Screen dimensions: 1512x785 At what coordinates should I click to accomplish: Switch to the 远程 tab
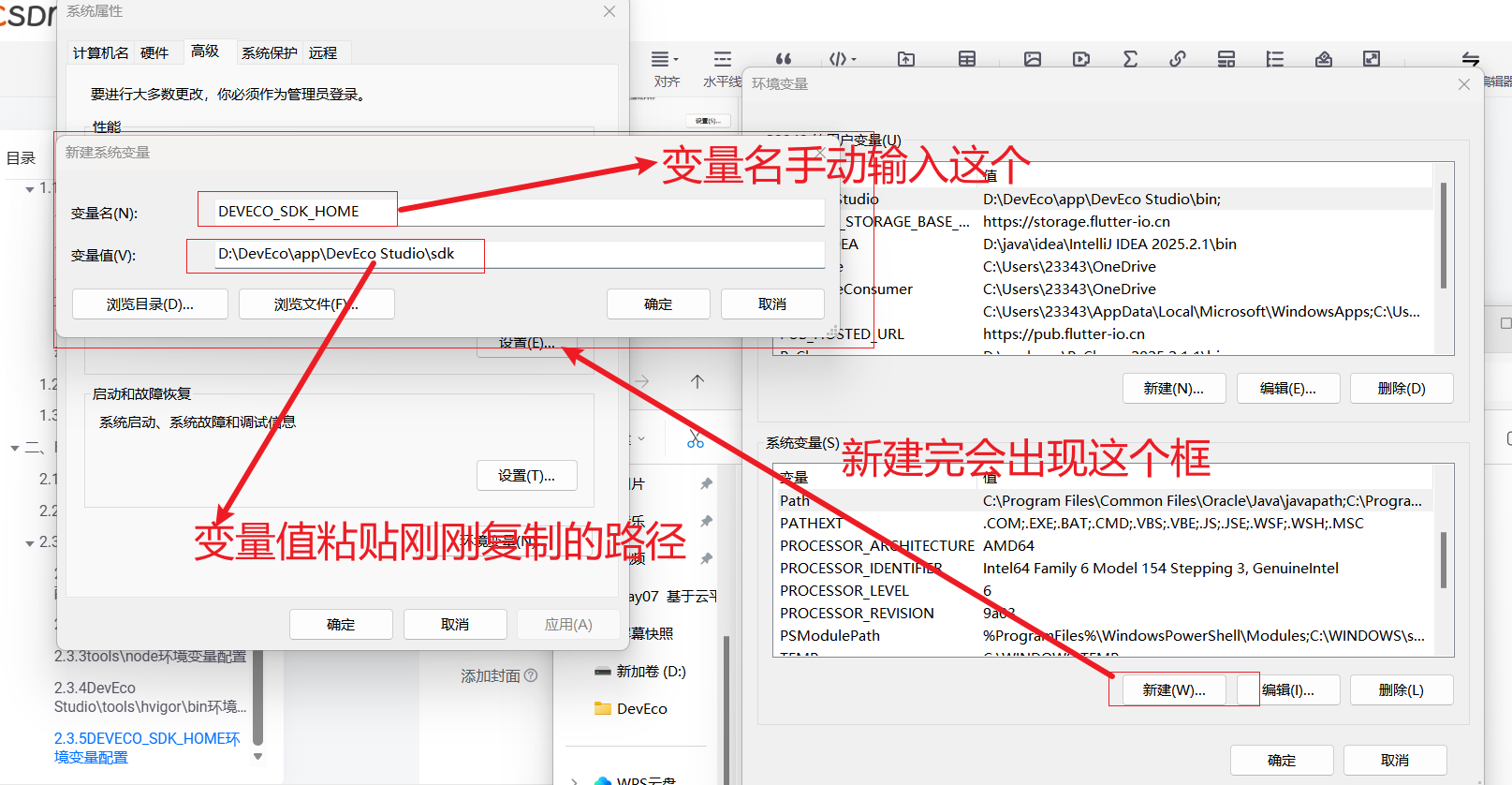(x=323, y=52)
